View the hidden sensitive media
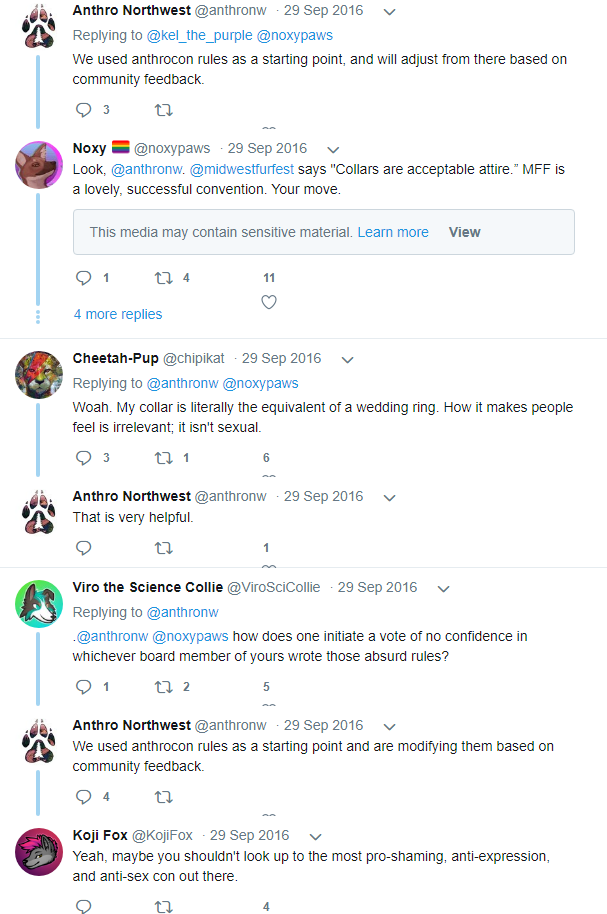 pos(464,232)
